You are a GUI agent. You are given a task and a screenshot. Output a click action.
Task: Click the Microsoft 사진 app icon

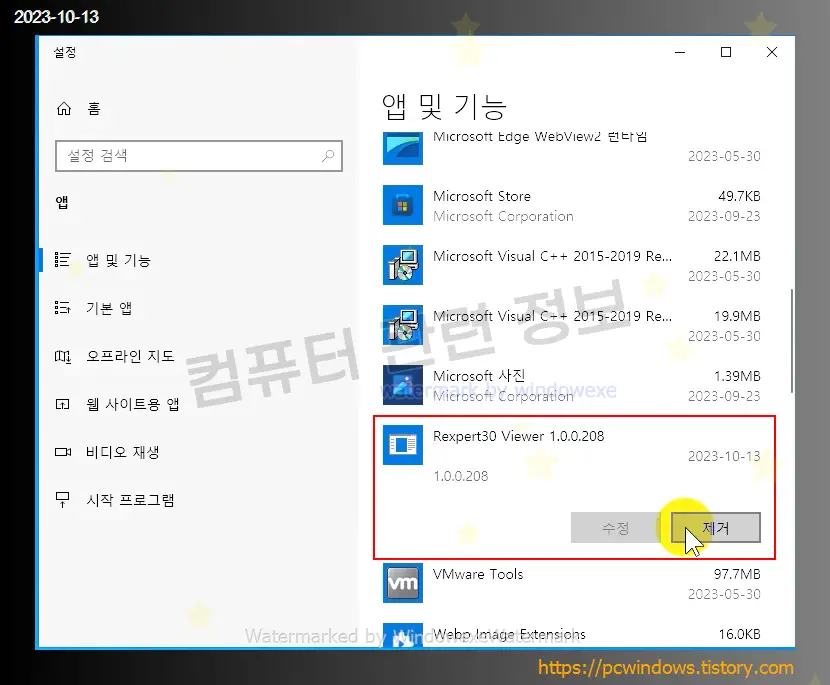[x=403, y=385]
